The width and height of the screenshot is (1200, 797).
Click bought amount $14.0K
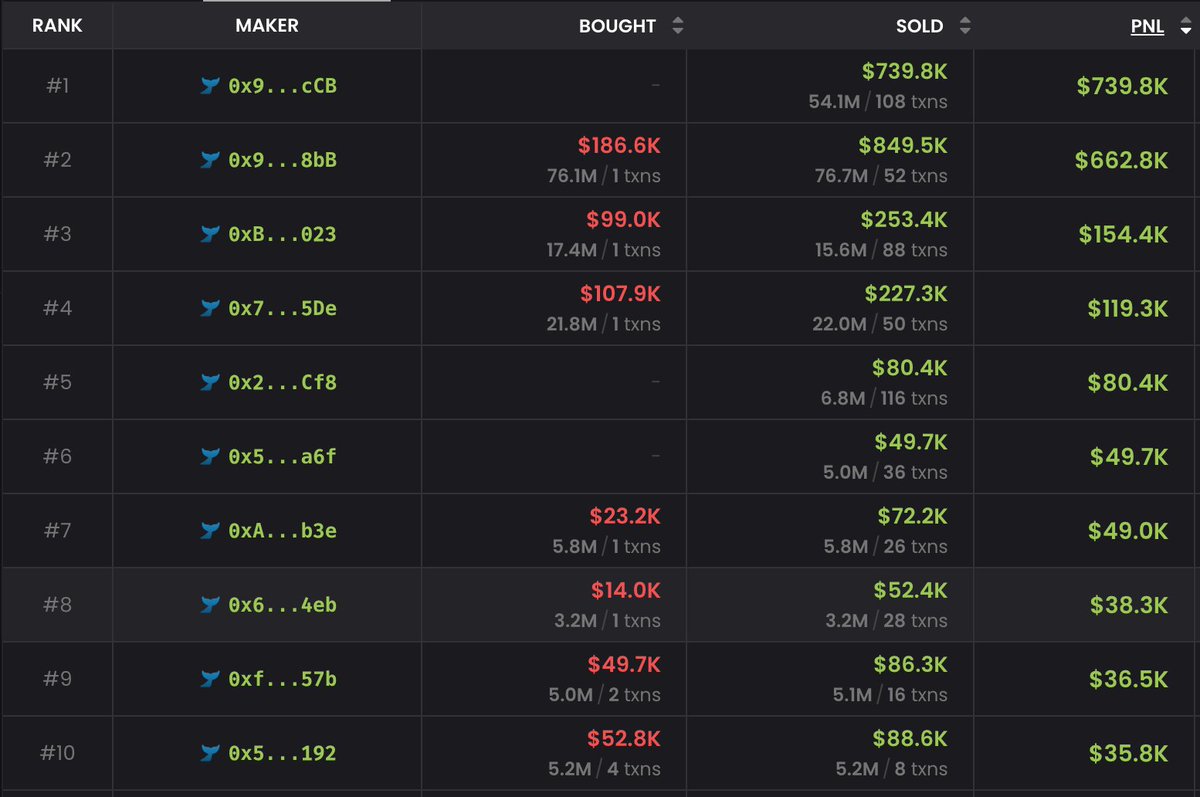click(625, 590)
